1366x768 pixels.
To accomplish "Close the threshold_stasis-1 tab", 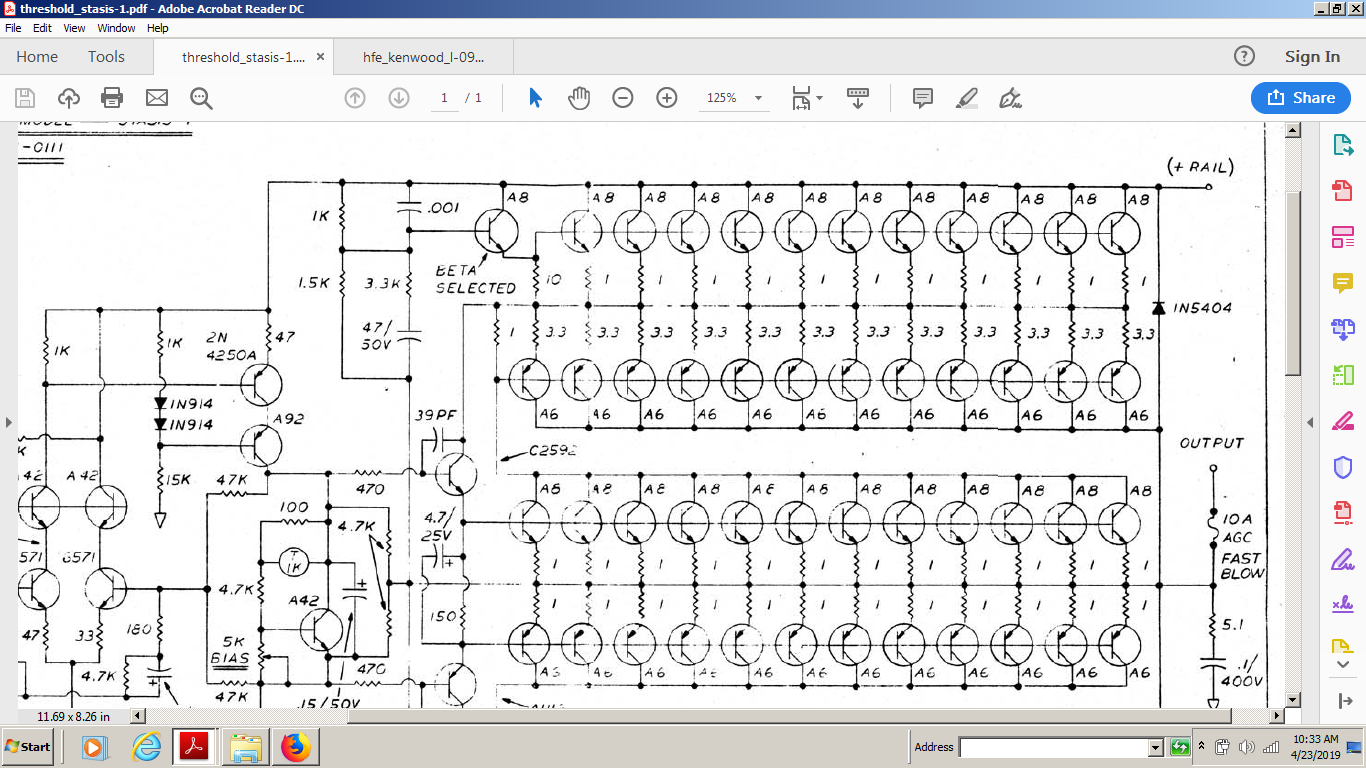I will click(x=320, y=57).
